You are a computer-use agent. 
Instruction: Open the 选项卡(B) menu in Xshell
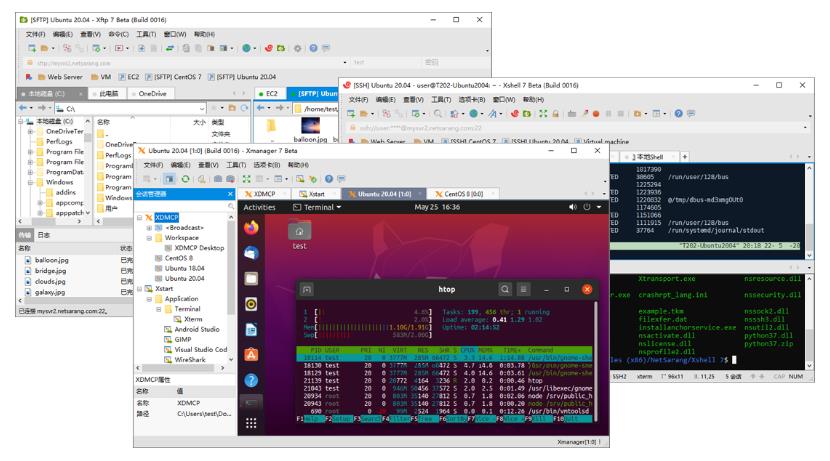pyautogui.click(x=472, y=100)
